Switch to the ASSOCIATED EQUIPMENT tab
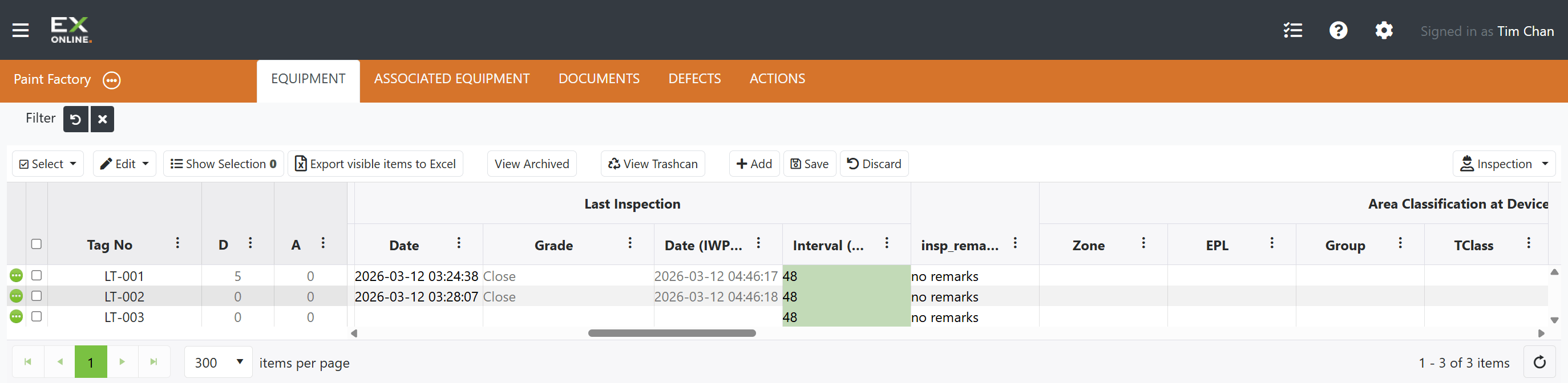This screenshot has height=383, width=1568. point(452,79)
